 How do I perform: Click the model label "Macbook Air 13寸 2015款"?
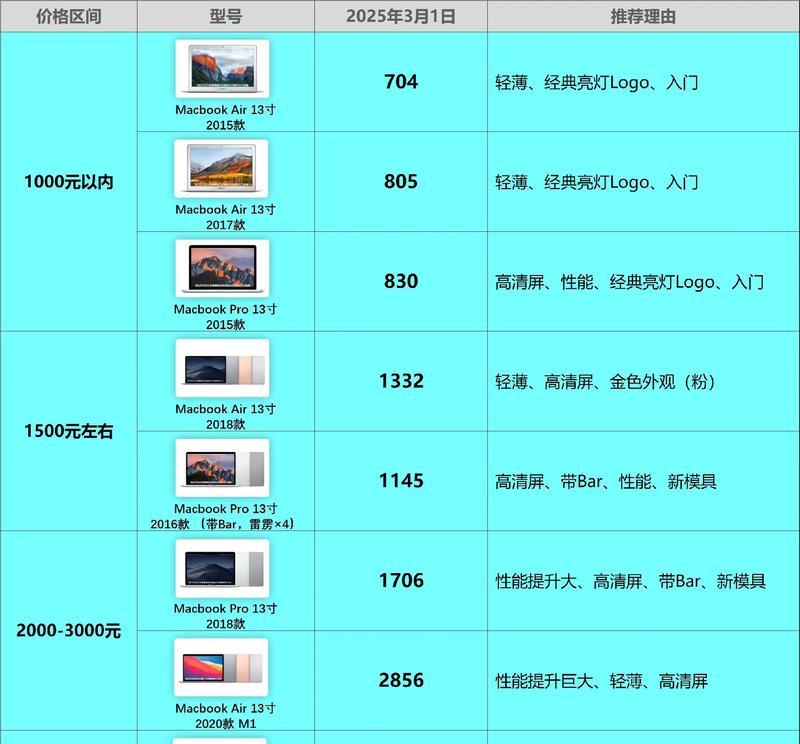(x=225, y=117)
